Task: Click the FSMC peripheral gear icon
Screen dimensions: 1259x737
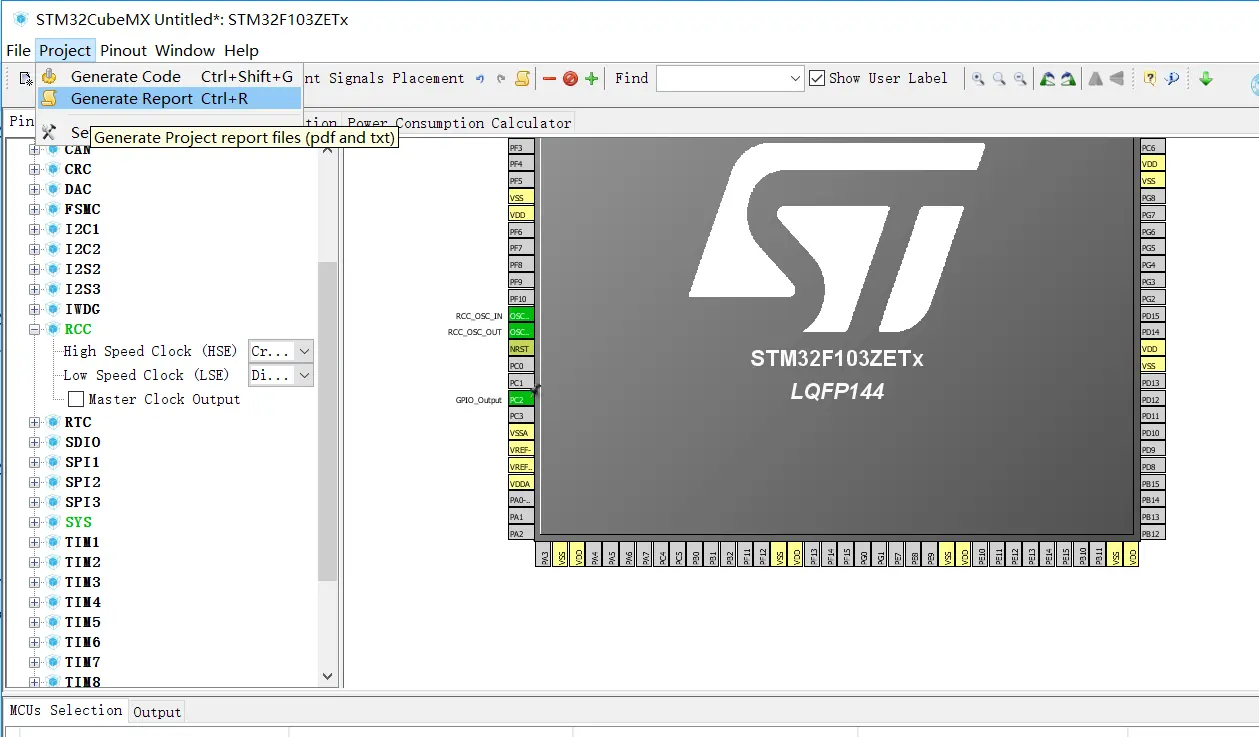Action: (x=54, y=209)
